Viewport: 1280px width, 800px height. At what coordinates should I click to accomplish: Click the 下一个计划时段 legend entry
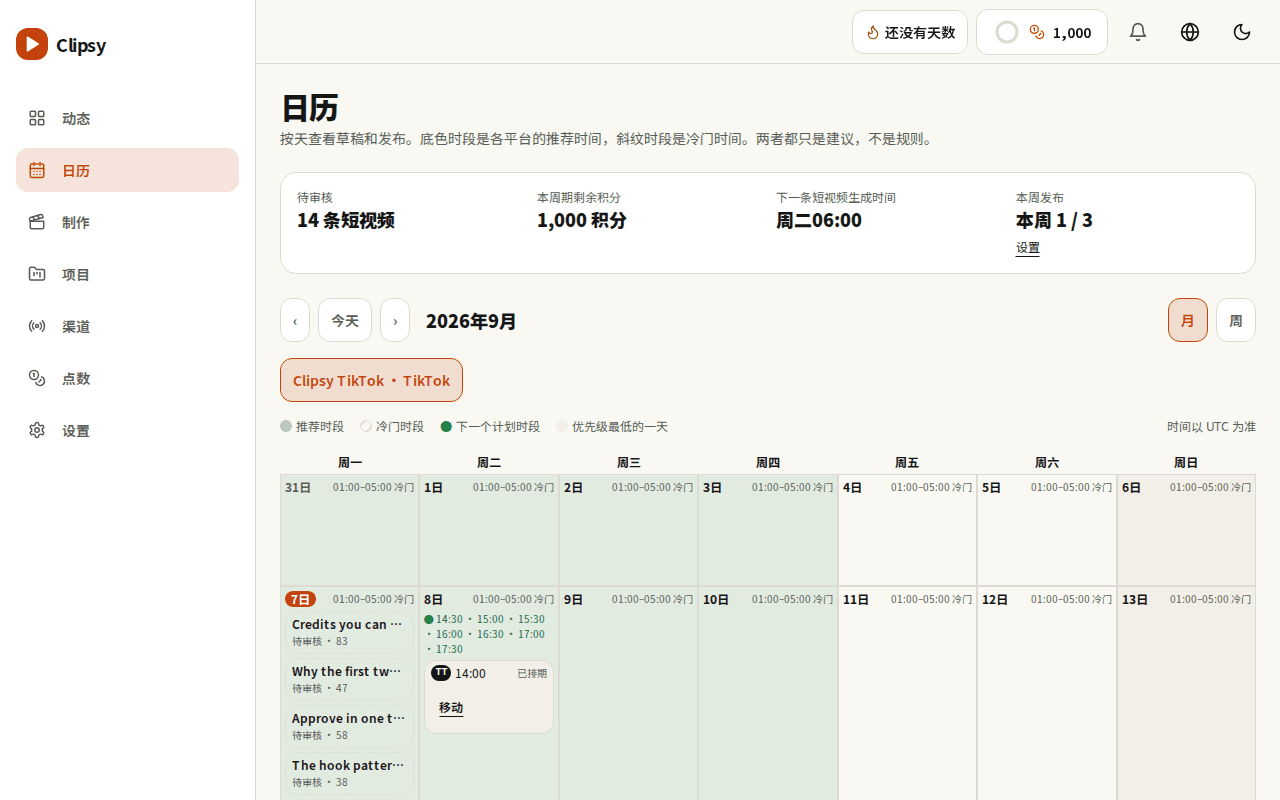(x=490, y=426)
